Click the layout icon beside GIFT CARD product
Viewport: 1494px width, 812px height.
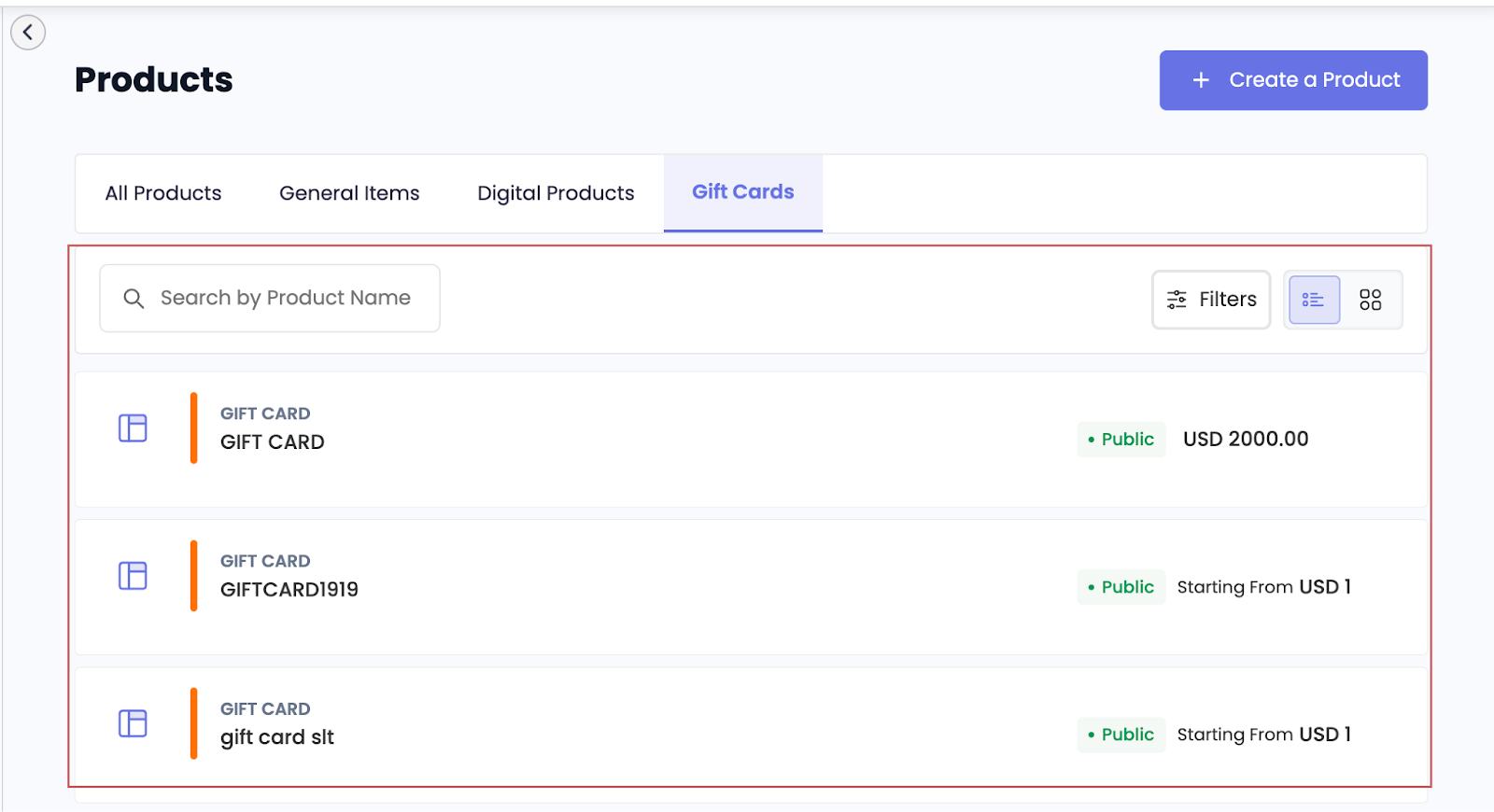click(x=133, y=428)
